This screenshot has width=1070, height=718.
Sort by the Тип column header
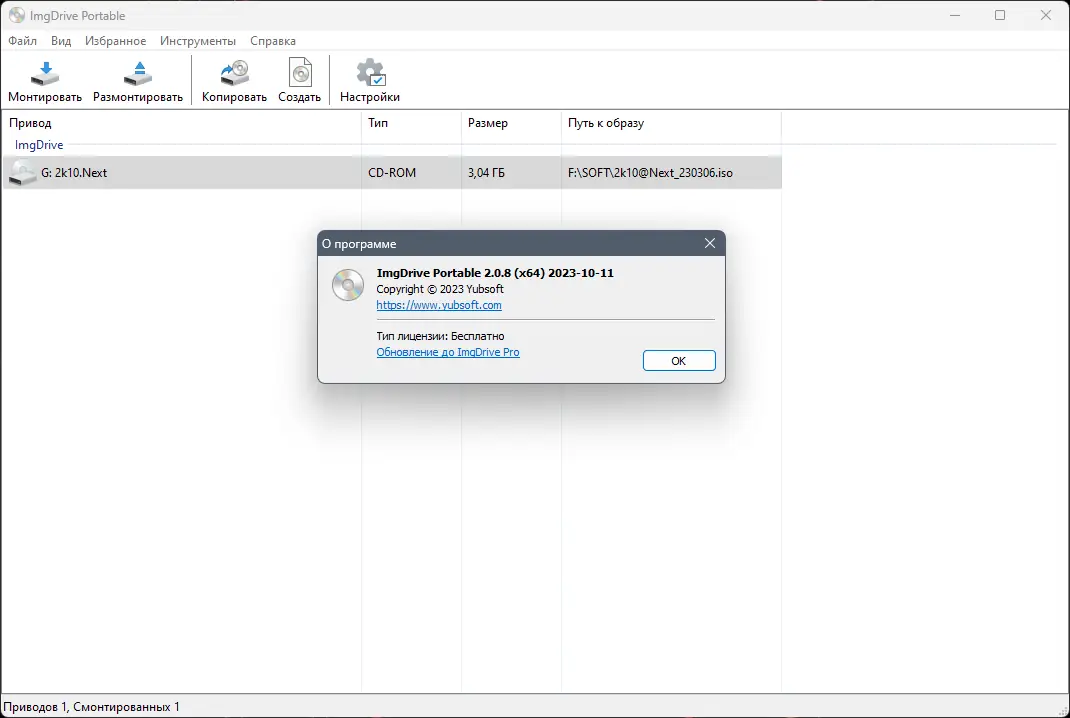pyautogui.click(x=411, y=123)
